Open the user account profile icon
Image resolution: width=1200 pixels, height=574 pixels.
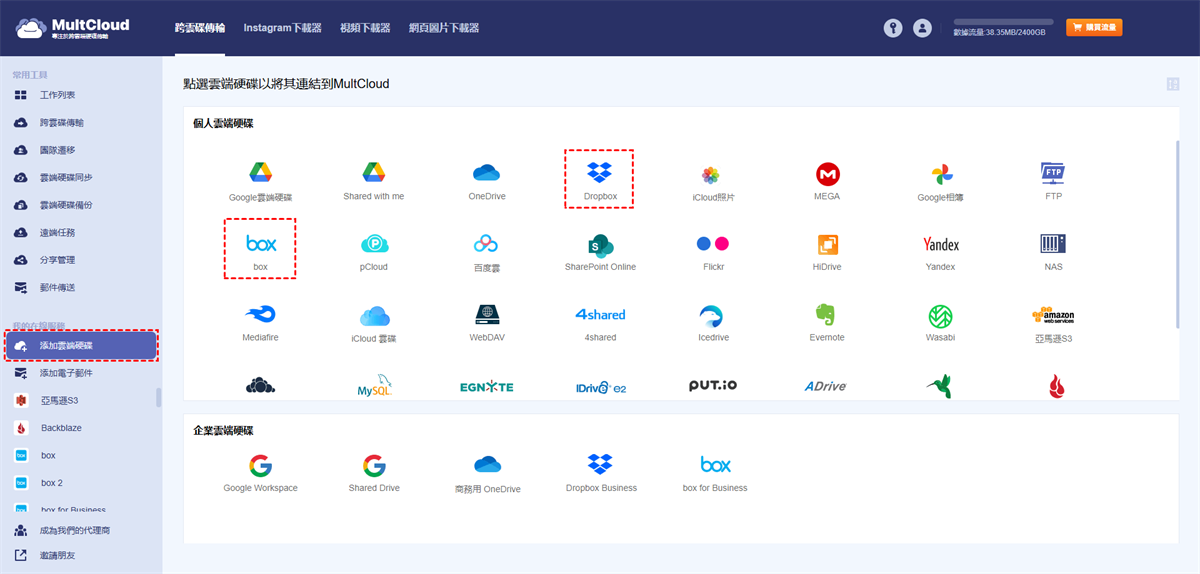tap(922, 29)
